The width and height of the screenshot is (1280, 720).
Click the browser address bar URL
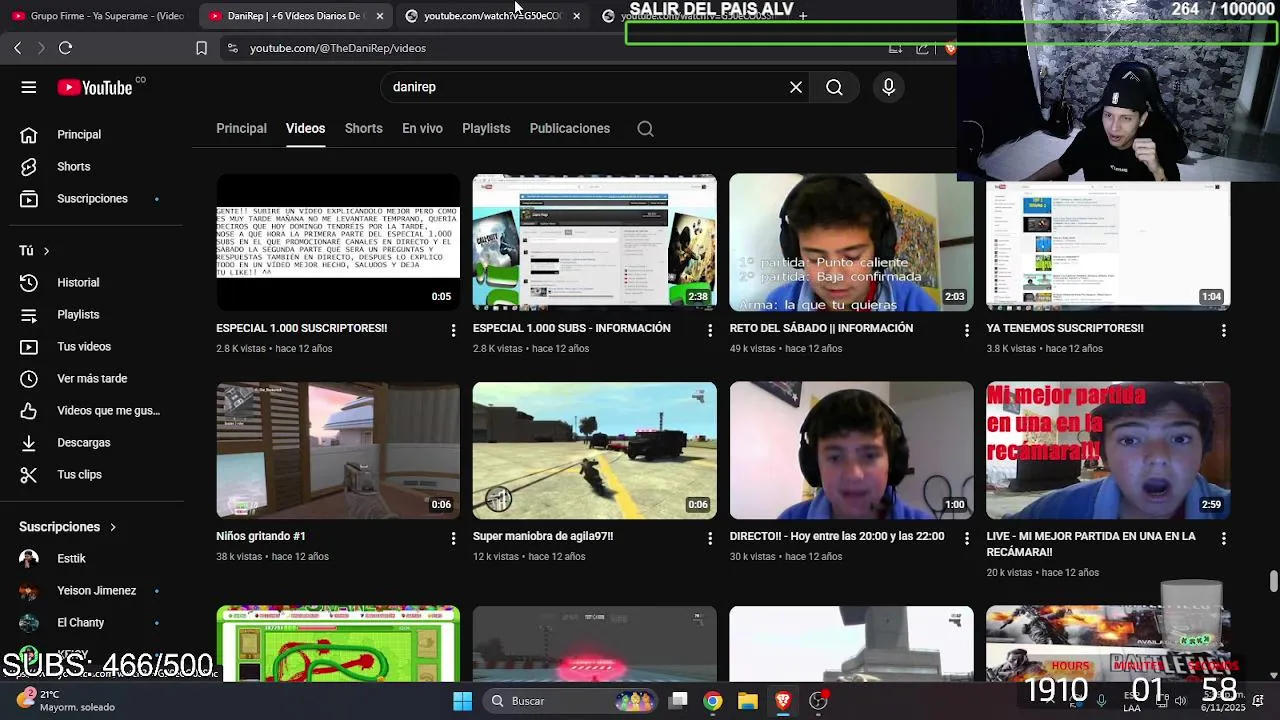point(338,48)
